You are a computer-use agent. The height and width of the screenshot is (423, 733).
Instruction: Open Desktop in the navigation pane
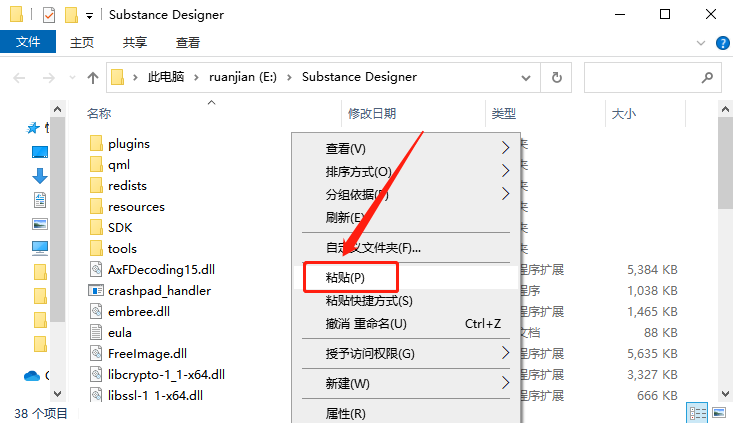pos(40,152)
